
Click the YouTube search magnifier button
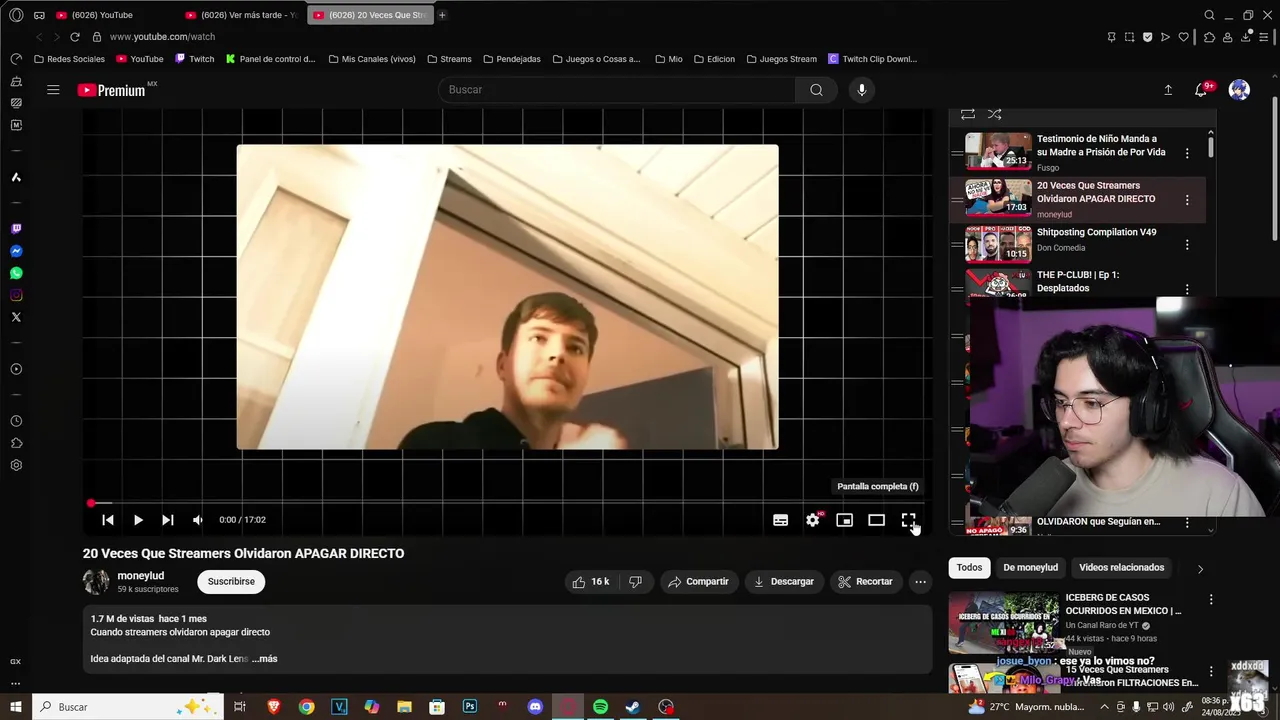817,90
